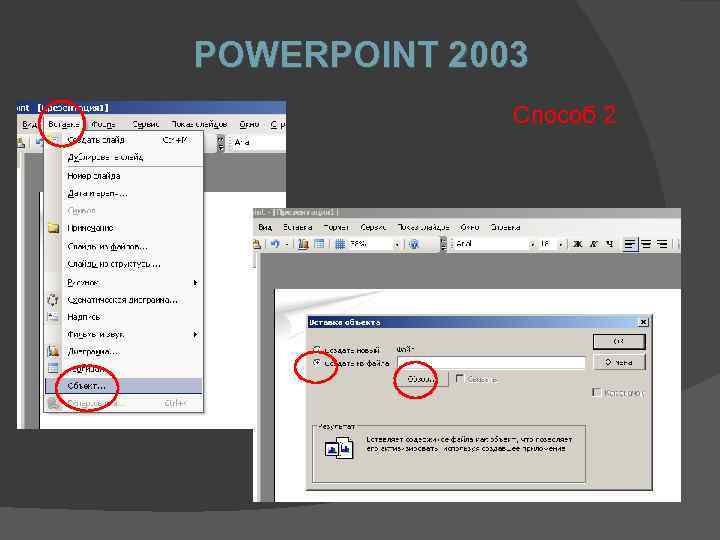Open the Сервис menu in left window
This screenshot has width=720, height=540.
(146, 124)
